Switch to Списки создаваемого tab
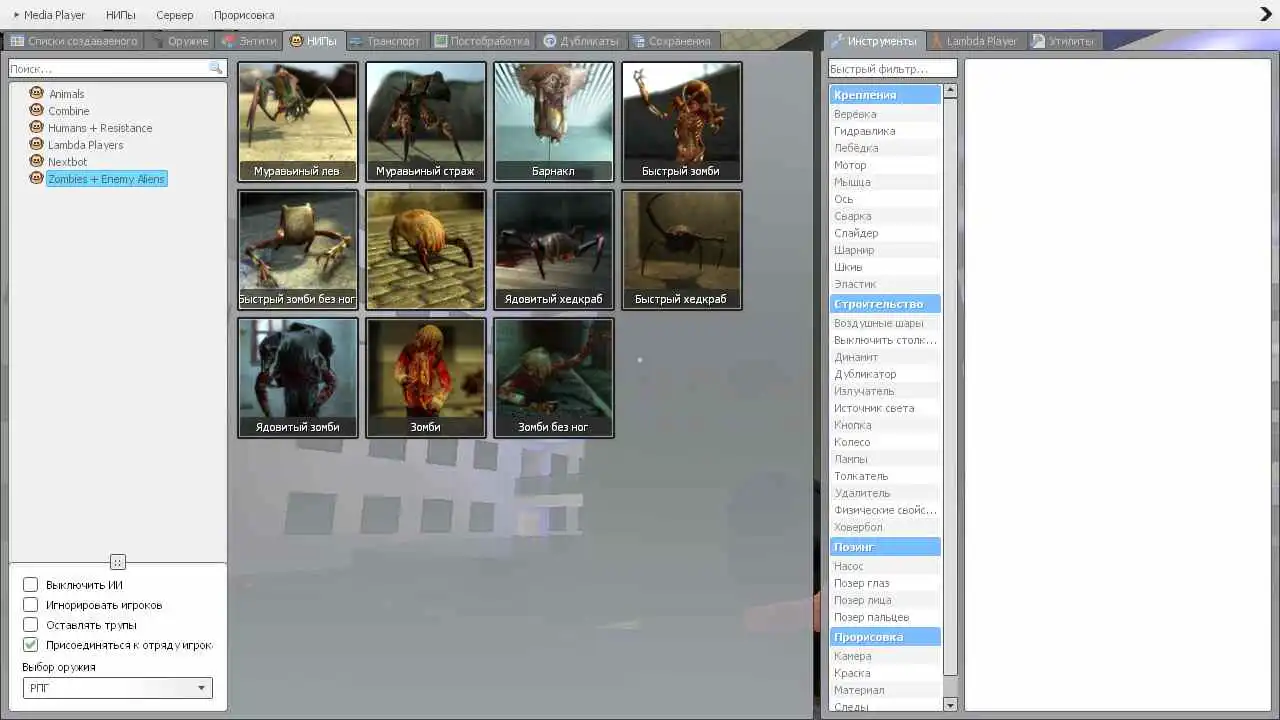This screenshot has height=720, width=1280. pos(75,41)
